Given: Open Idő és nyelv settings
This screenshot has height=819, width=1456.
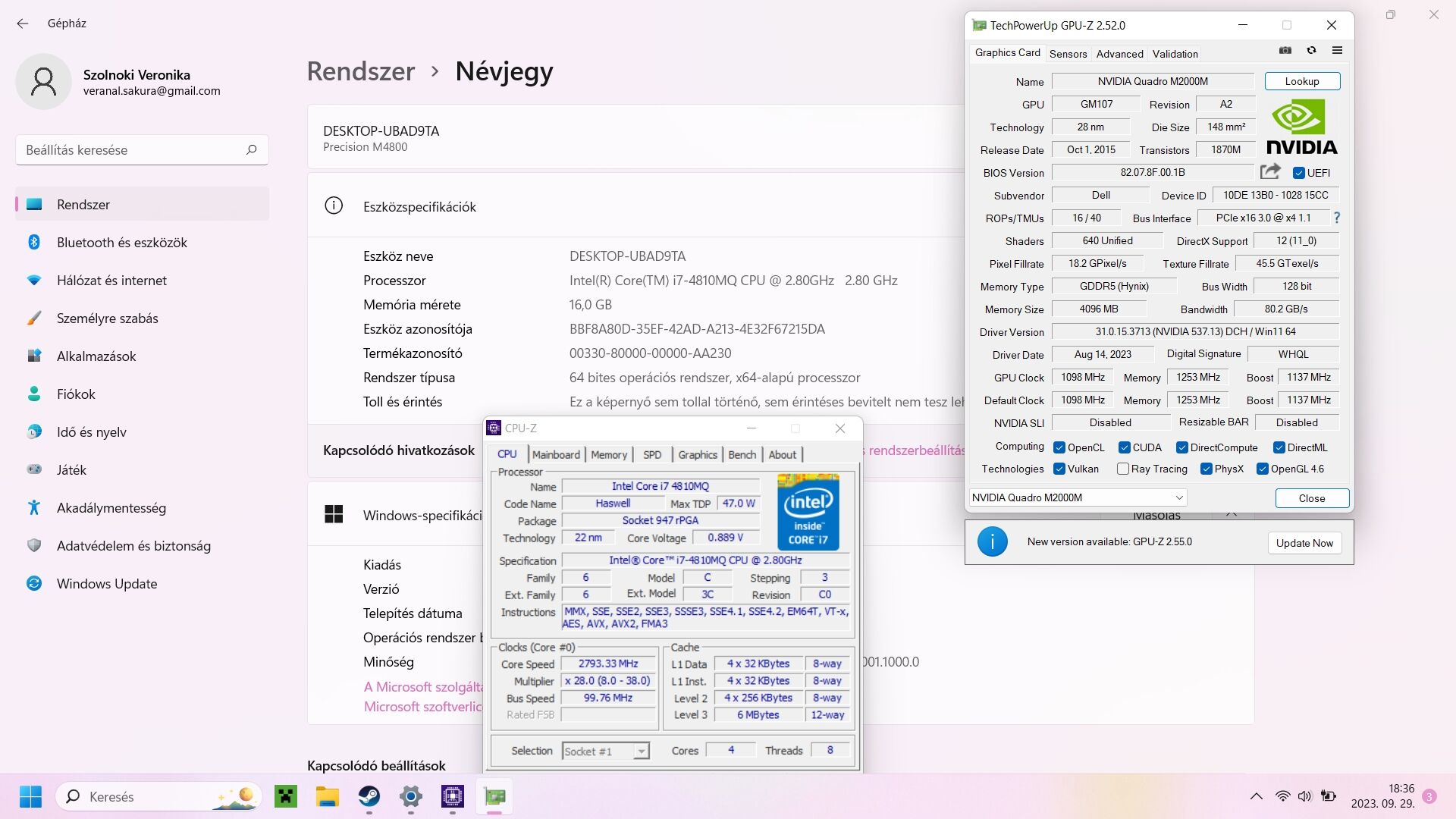Looking at the screenshot, I should (142, 432).
